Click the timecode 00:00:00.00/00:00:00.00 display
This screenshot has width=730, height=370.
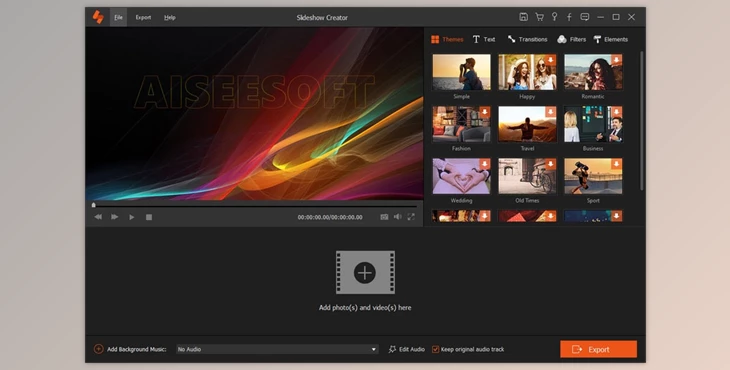[x=330, y=217]
